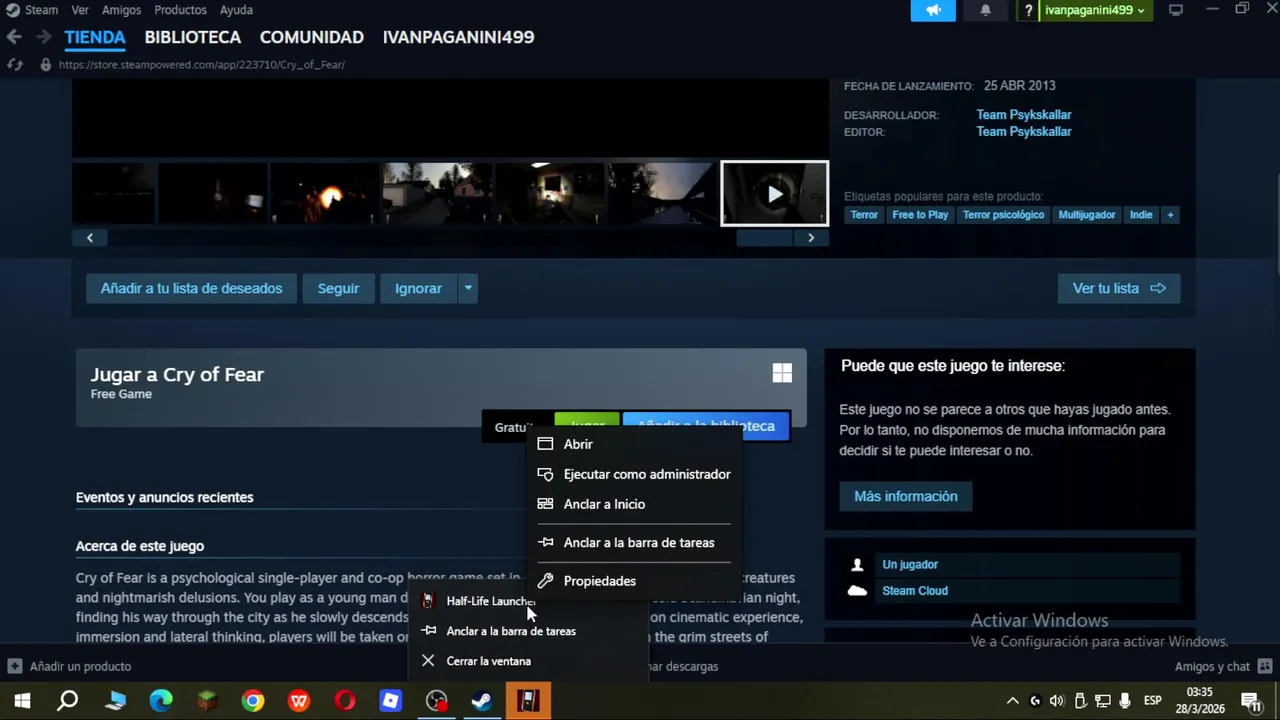Open the Amigos menu
Viewport: 1280px width, 720px height.
pyautogui.click(x=121, y=10)
